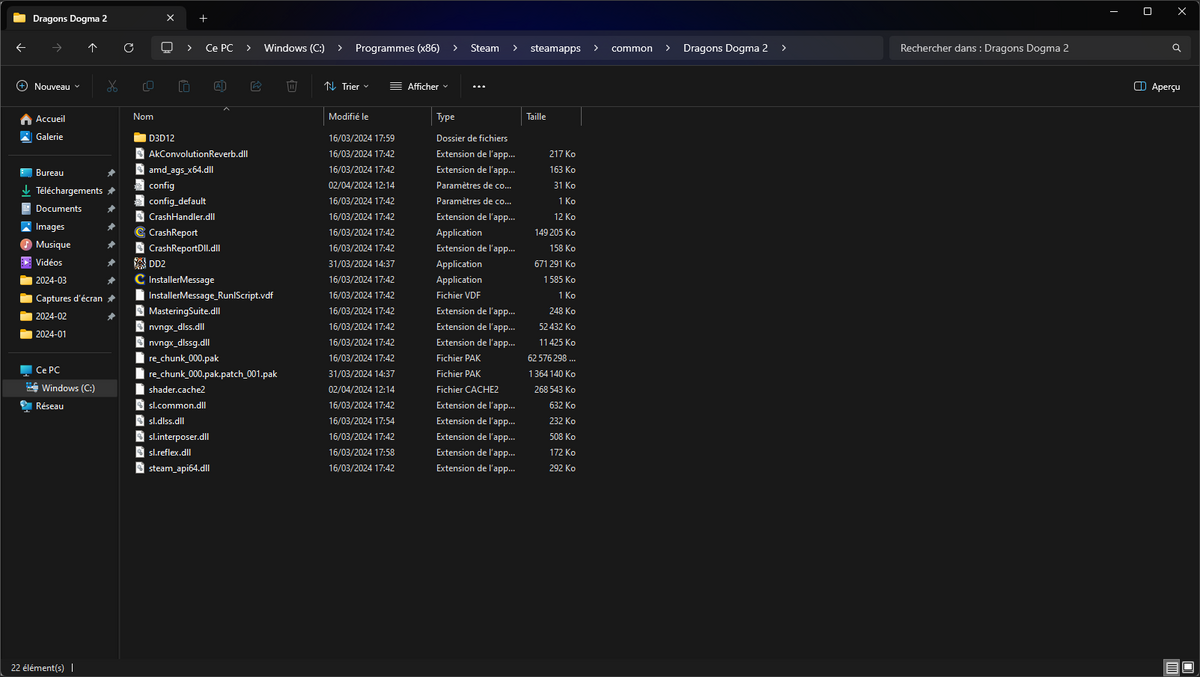Click the common breadcrumb segment
Viewport: 1200px width, 677px height.
coord(632,48)
